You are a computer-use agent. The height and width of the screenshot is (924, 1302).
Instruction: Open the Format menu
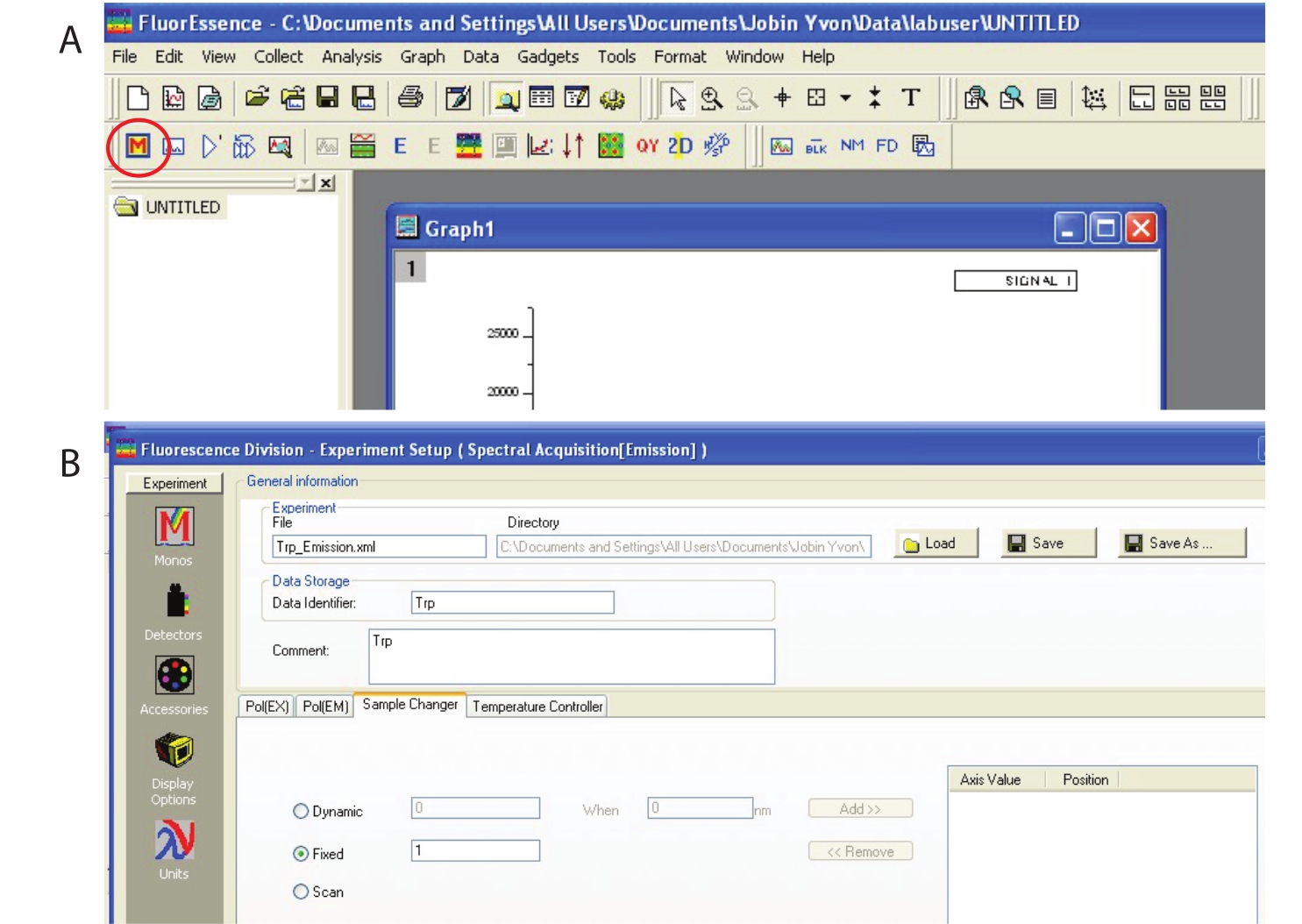[679, 57]
